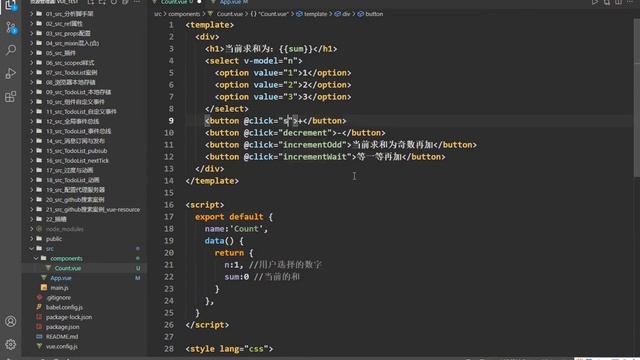Click {{sum}} in the h1 line

point(296,49)
